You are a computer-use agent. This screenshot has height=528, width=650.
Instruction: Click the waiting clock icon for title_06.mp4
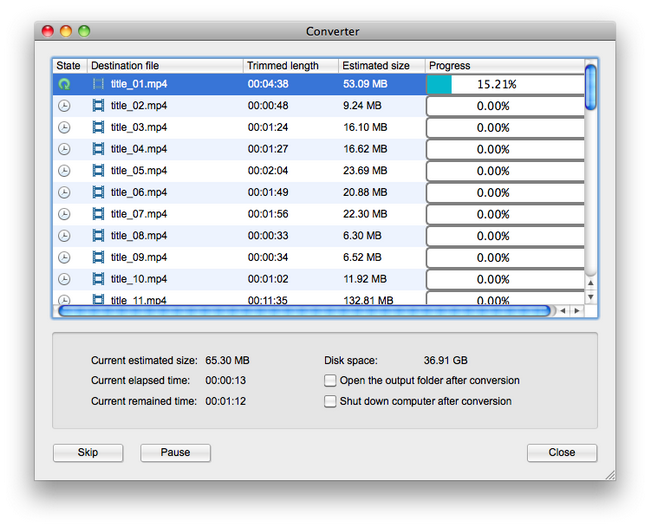(x=64, y=192)
